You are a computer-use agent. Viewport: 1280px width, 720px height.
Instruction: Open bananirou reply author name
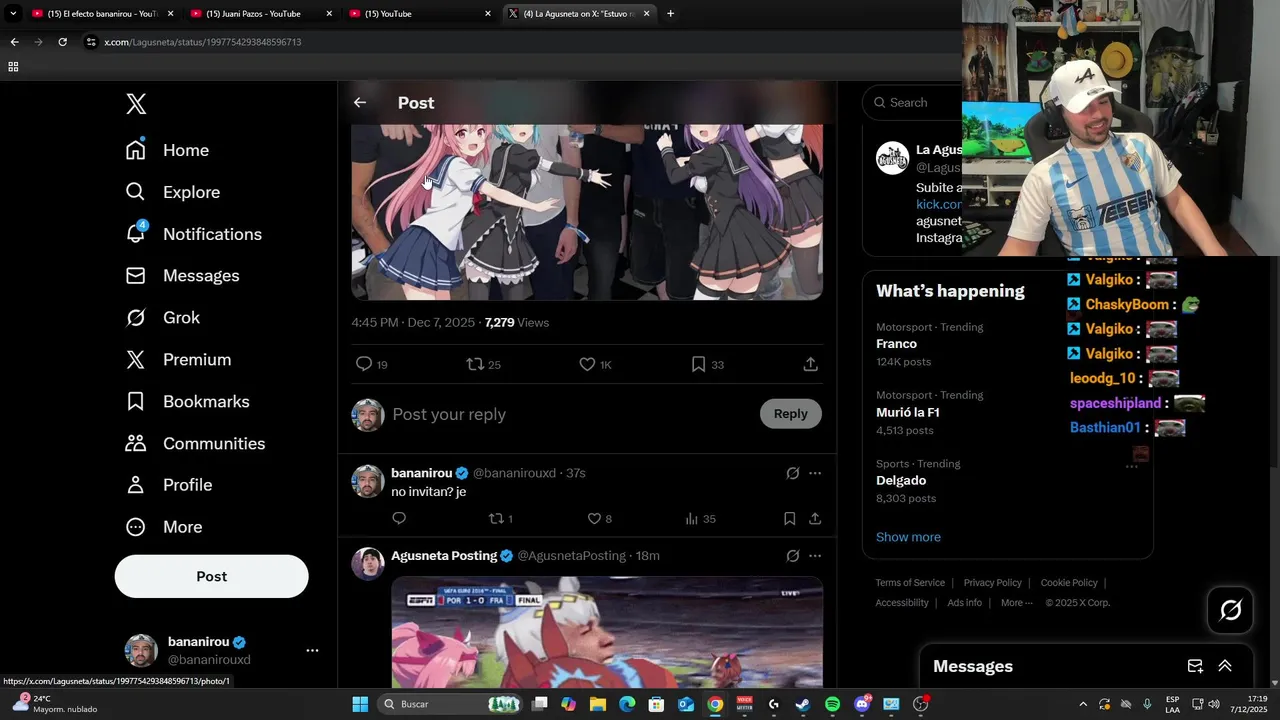coord(422,473)
